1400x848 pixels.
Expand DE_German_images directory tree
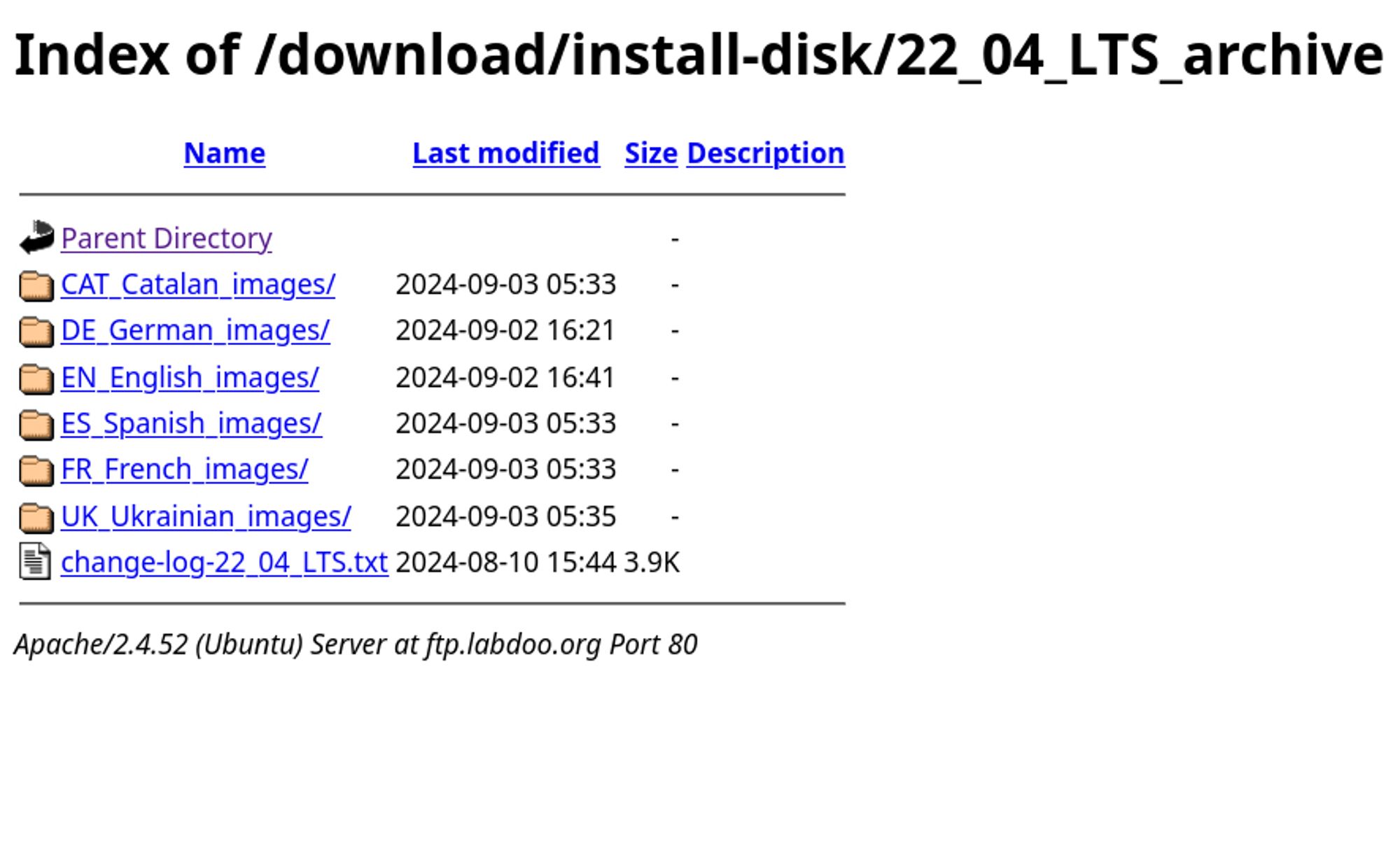coord(195,330)
